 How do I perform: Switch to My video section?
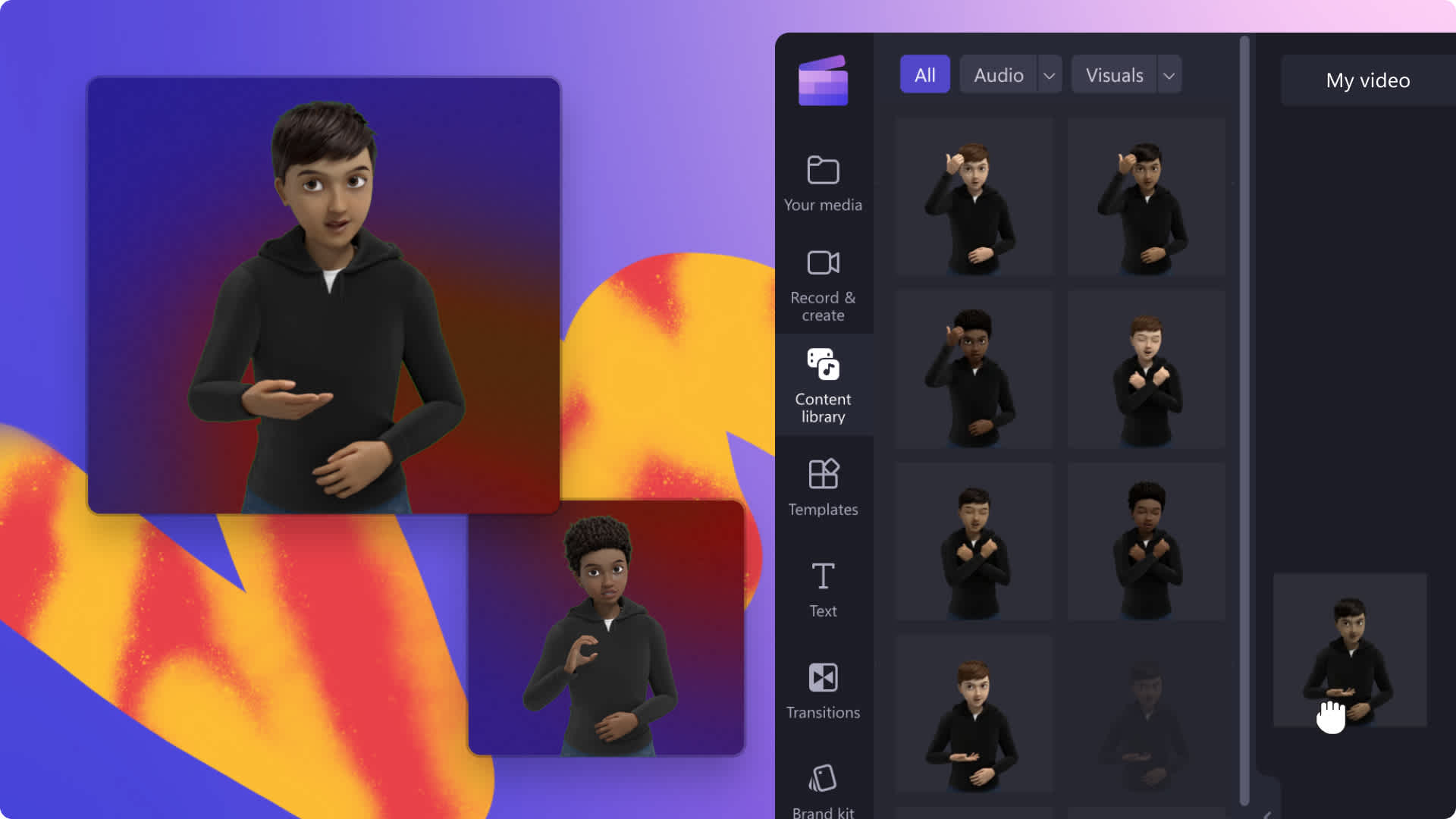coord(1367,79)
